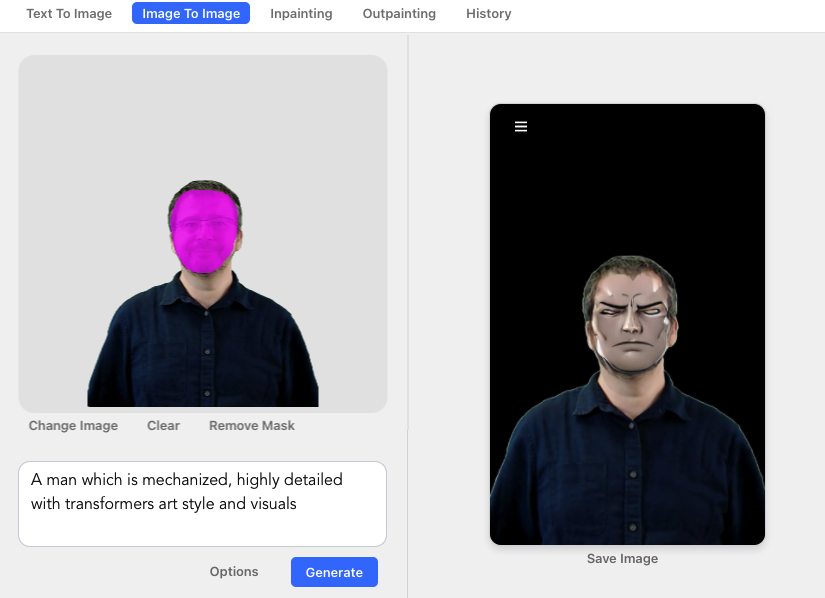Show the History tab
Viewport: 825px width, 598px height.
pyautogui.click(x=488, y=14)
